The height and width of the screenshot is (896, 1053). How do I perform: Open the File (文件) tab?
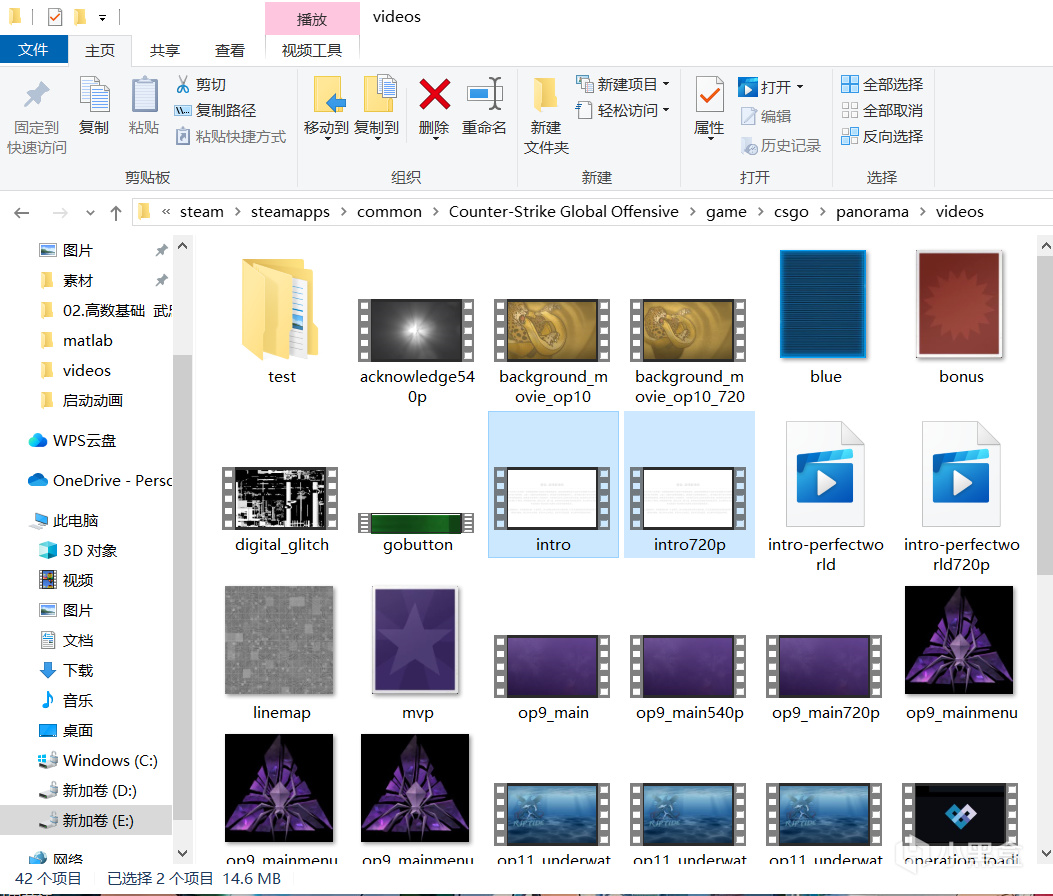click(x=34, y=50)
